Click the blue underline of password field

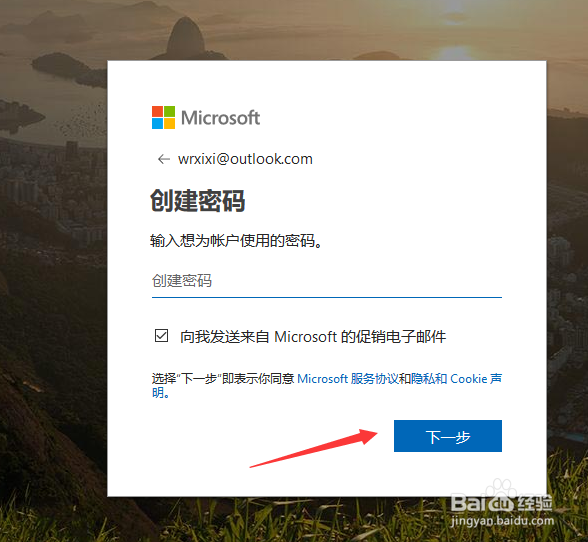(x=327, y=297)
